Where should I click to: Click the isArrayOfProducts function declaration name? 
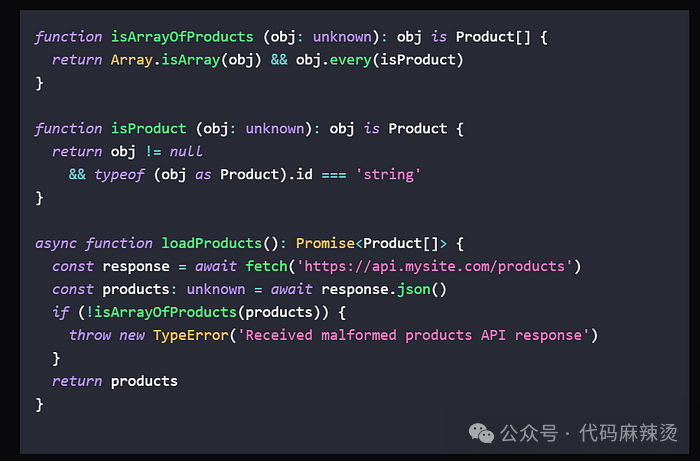point(182,37)
